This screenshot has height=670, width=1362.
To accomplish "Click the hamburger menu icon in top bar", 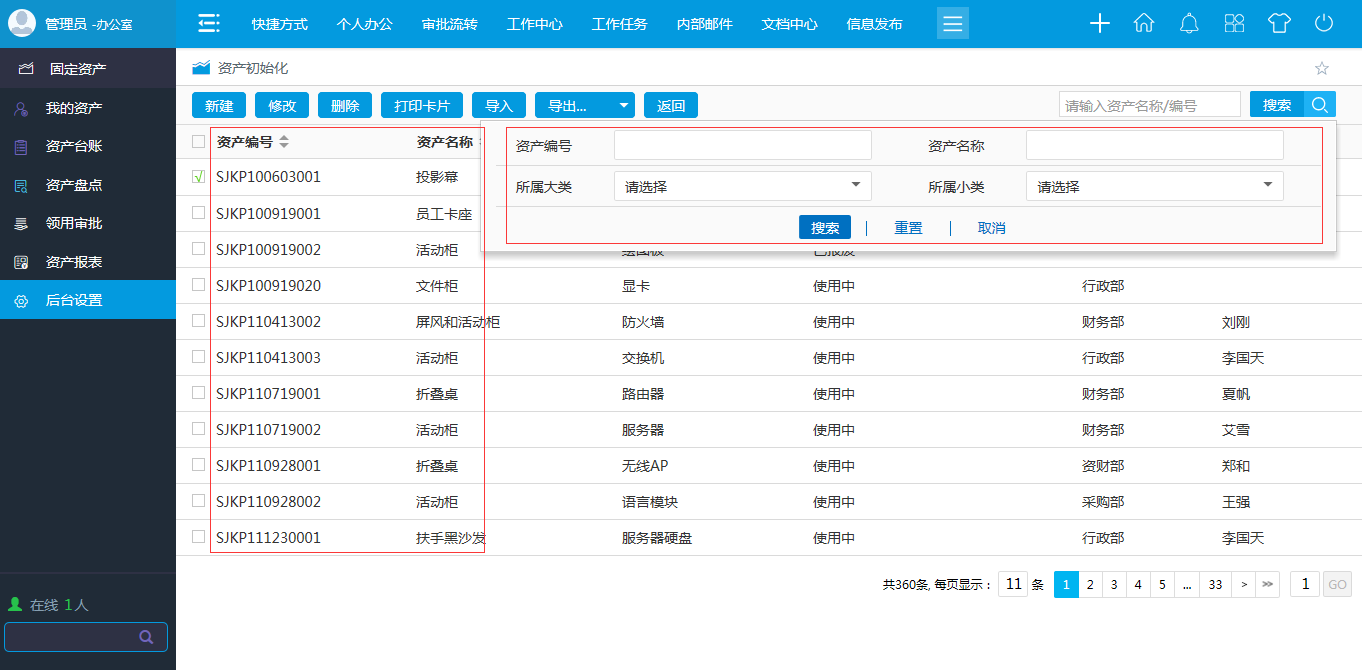I will coord(952,22).
